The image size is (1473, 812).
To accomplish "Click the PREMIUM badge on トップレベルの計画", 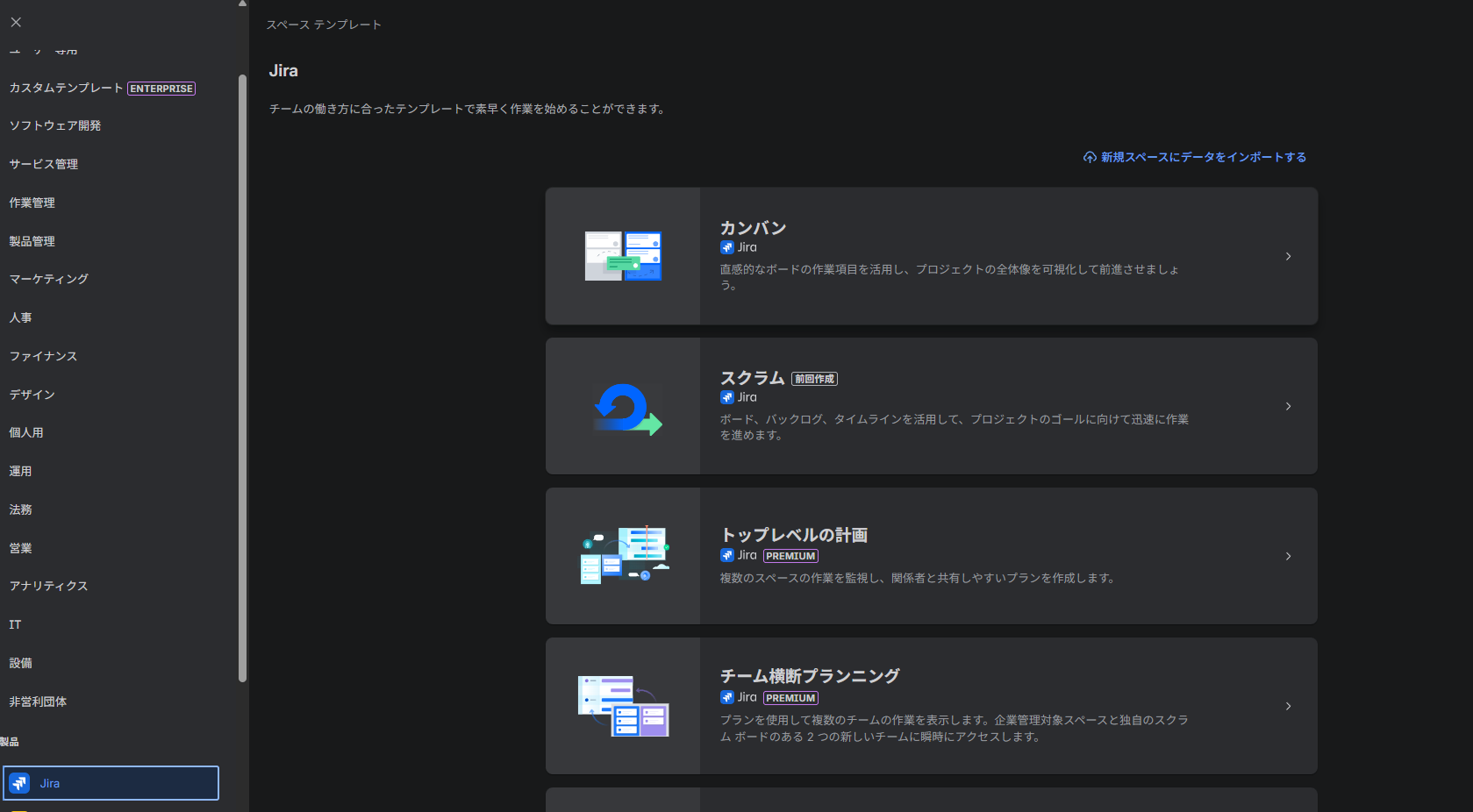I will coord(790,556).
